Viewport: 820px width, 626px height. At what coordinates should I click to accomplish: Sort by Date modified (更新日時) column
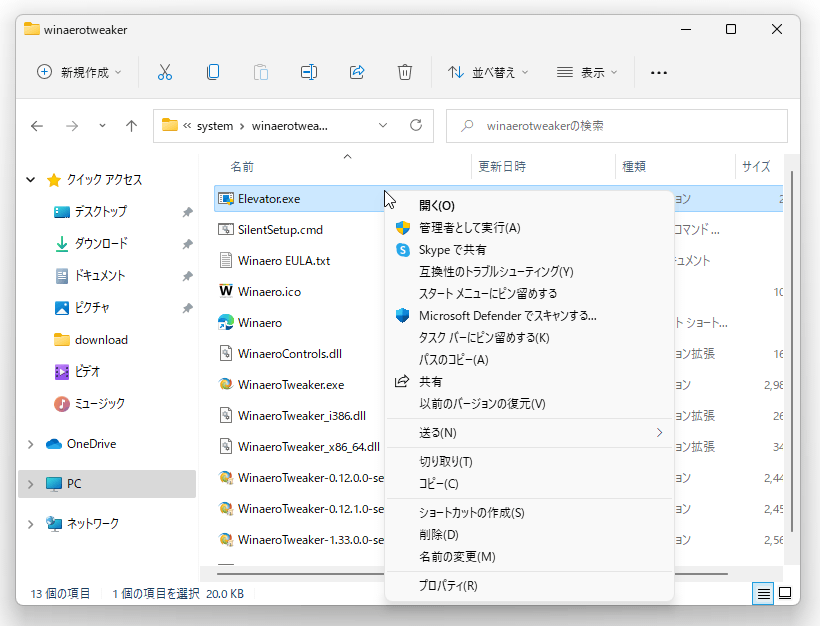543,166
